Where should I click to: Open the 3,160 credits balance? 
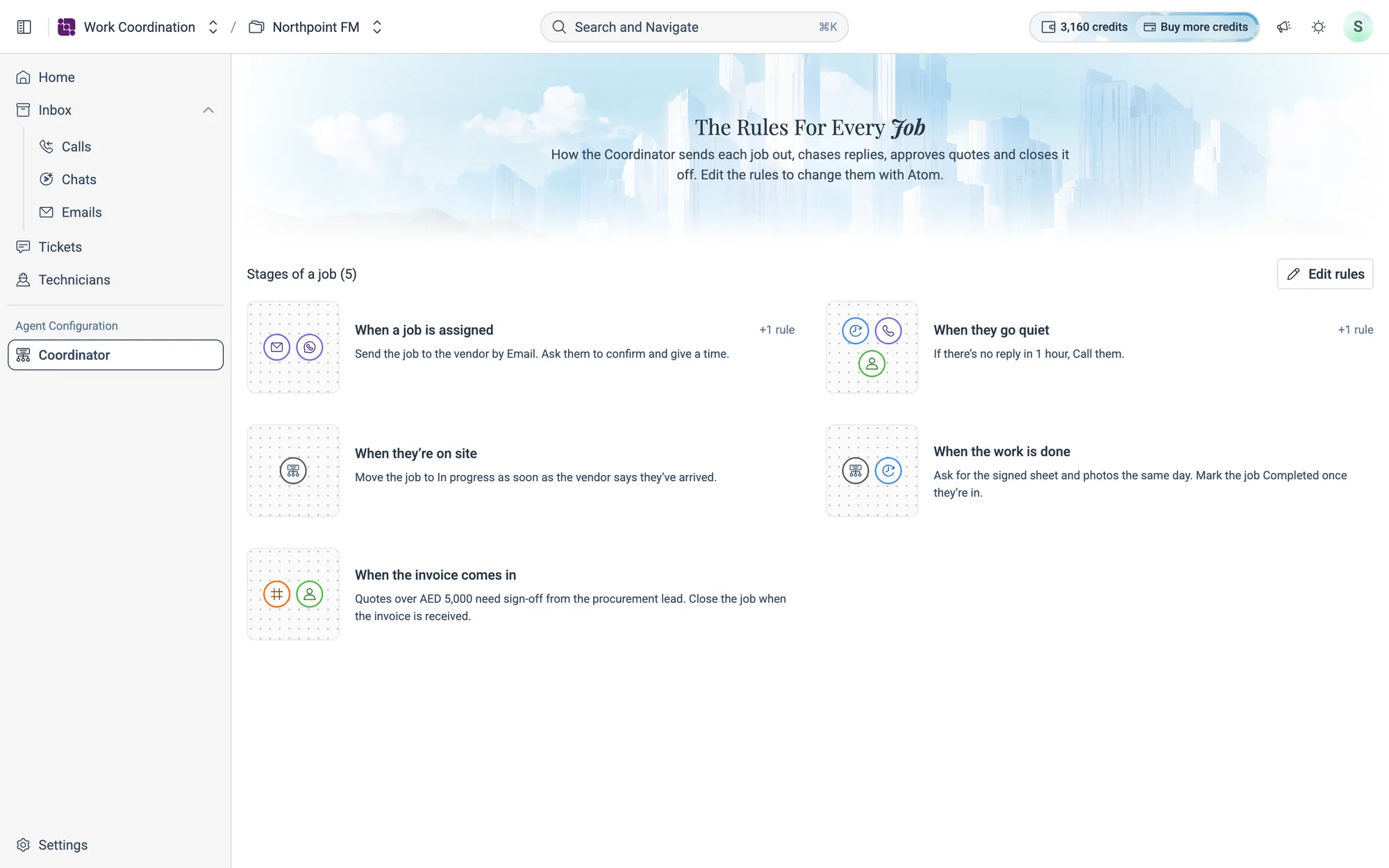click(x=1085, y=27)
